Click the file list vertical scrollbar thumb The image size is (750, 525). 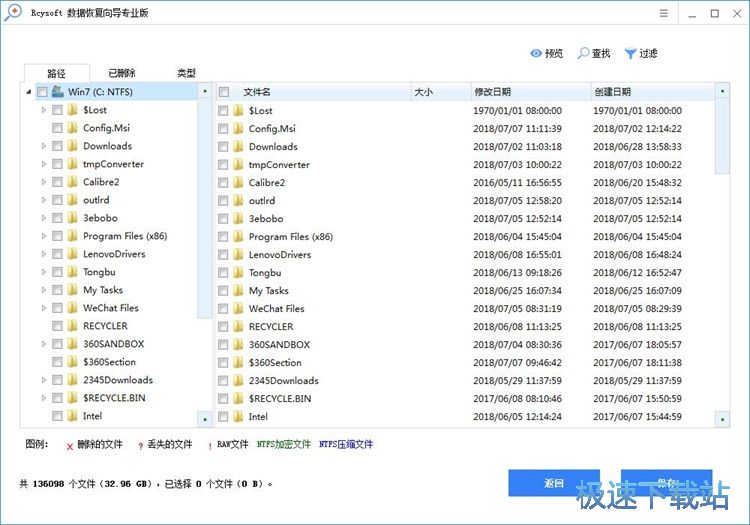(722, 136)
